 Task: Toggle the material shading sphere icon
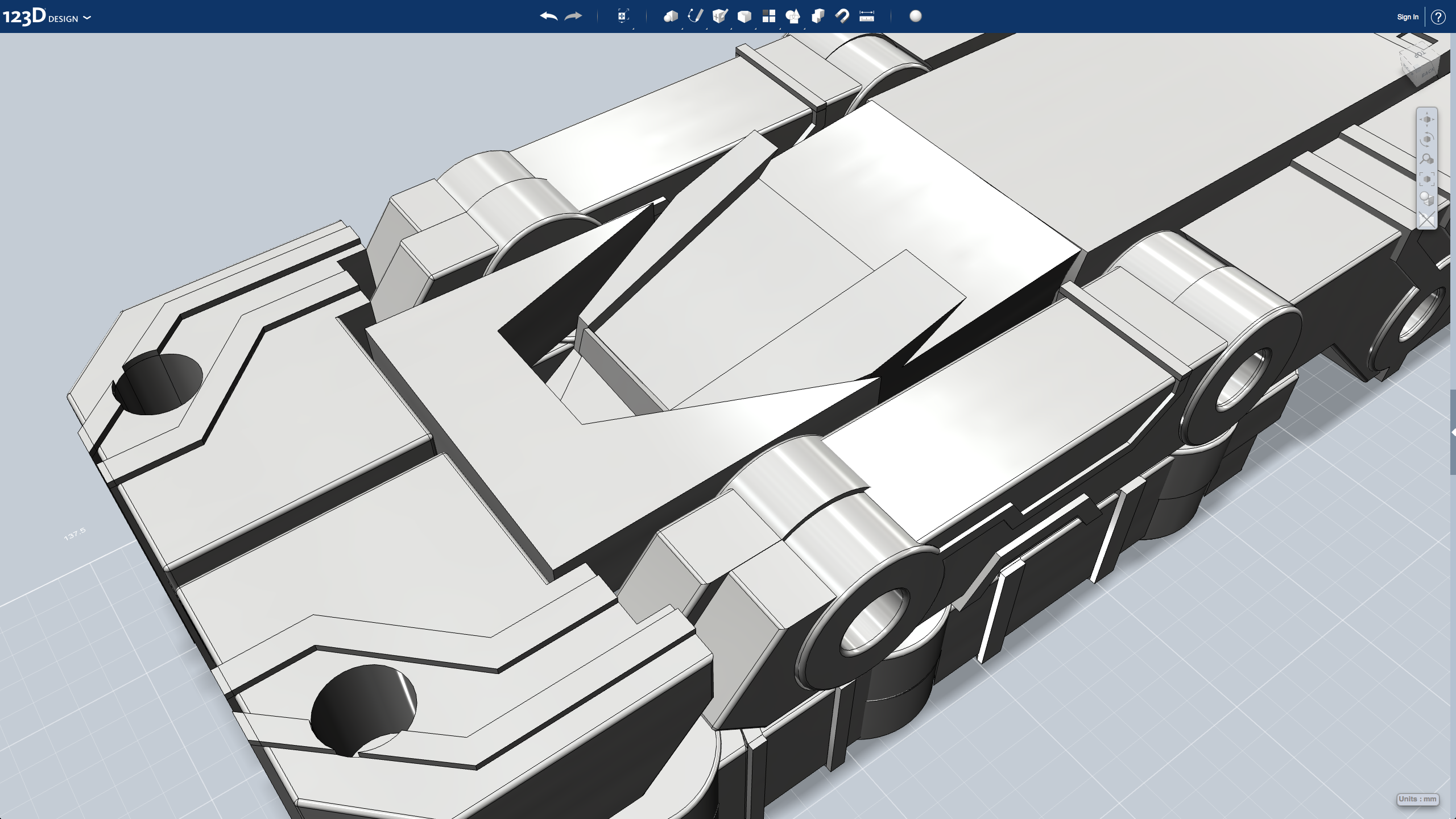click(x=916, y=16)
